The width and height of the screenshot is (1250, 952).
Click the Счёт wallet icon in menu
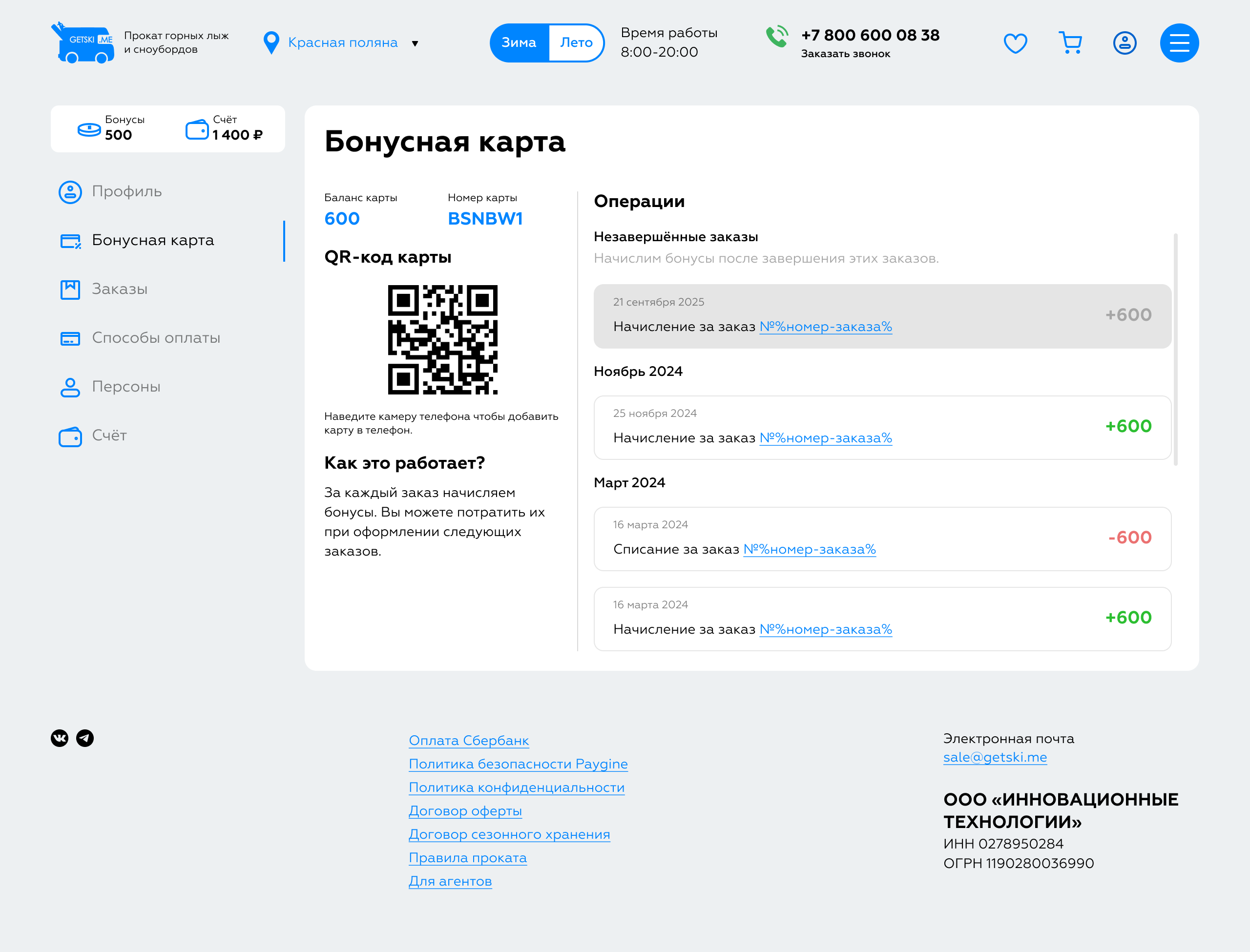coord(70,436)
